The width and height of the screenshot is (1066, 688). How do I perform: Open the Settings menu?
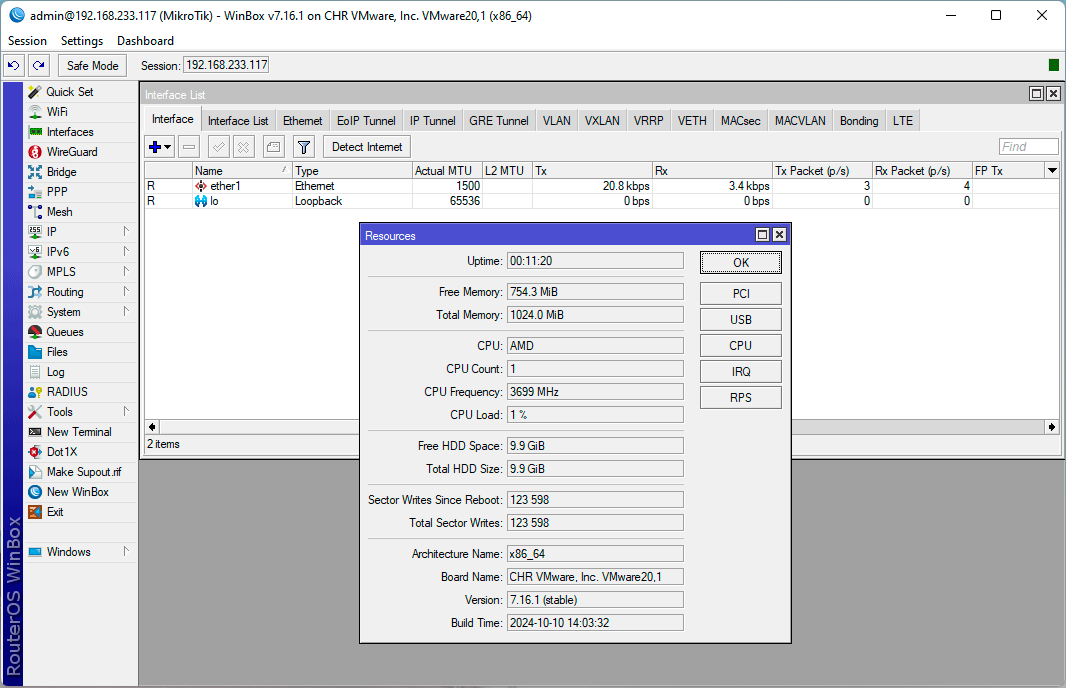point(81,41)
